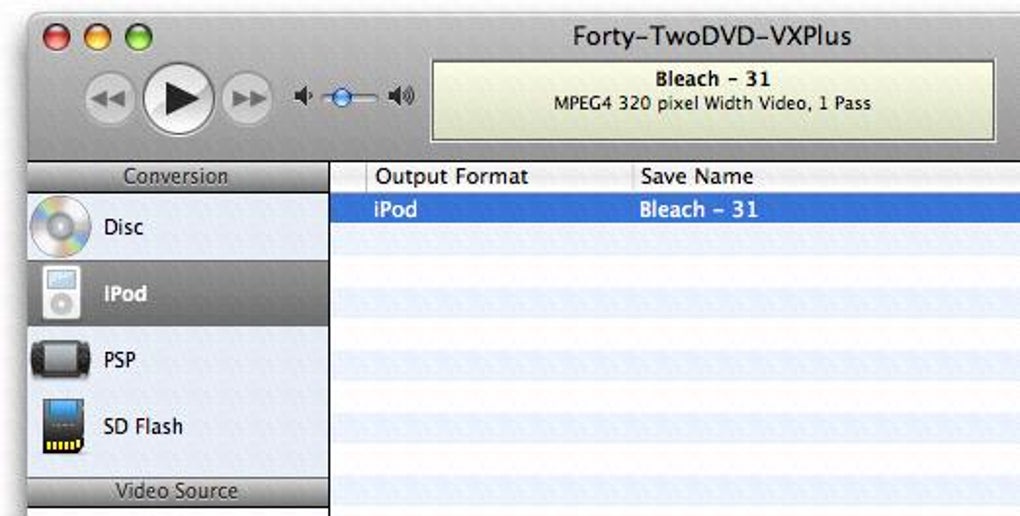Sort by Save Name column header

[697, 177]
